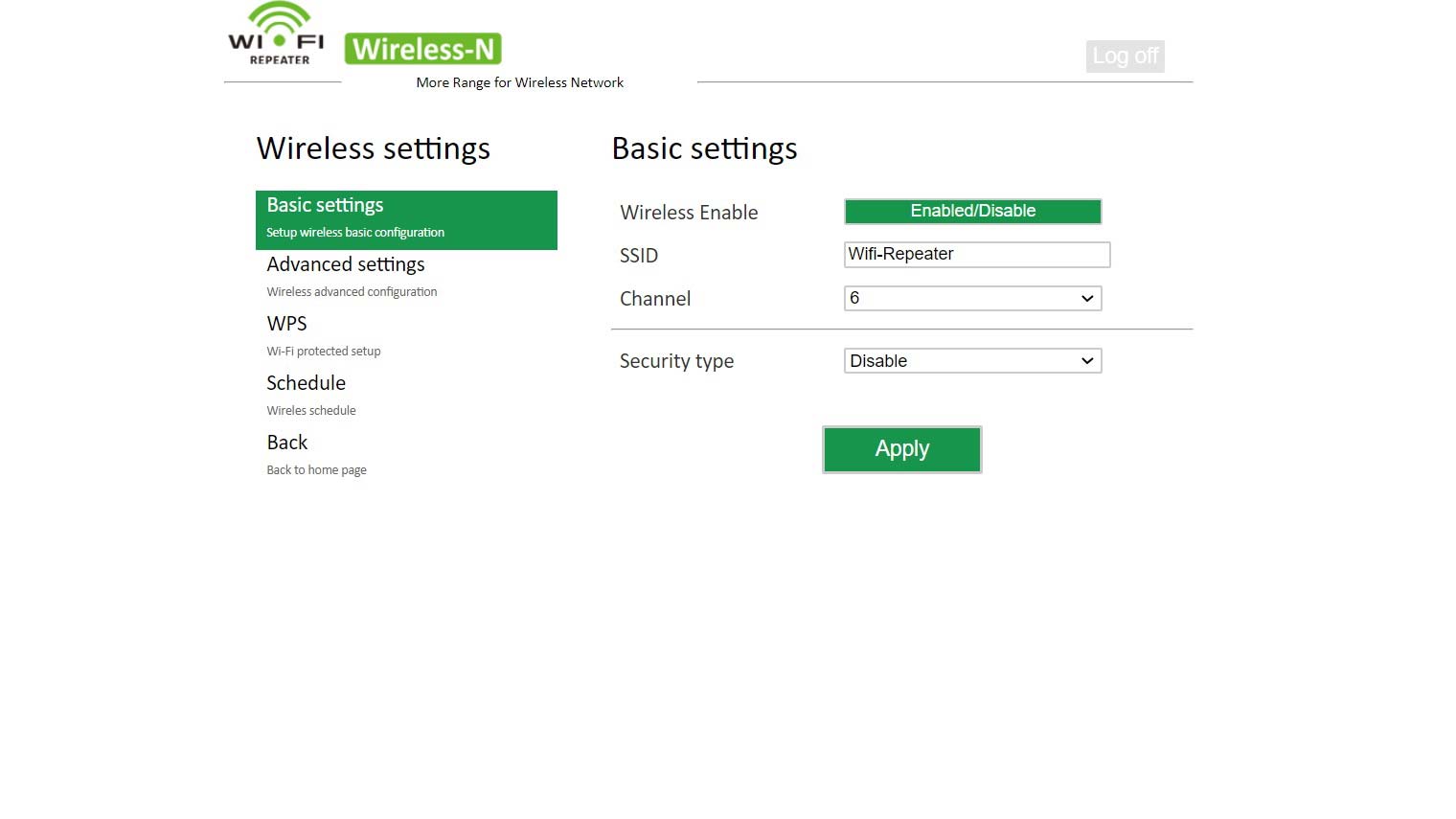Click the 'Wireless settings' heading
Screen dimensions: 1456x819
[x=374, y=148]
